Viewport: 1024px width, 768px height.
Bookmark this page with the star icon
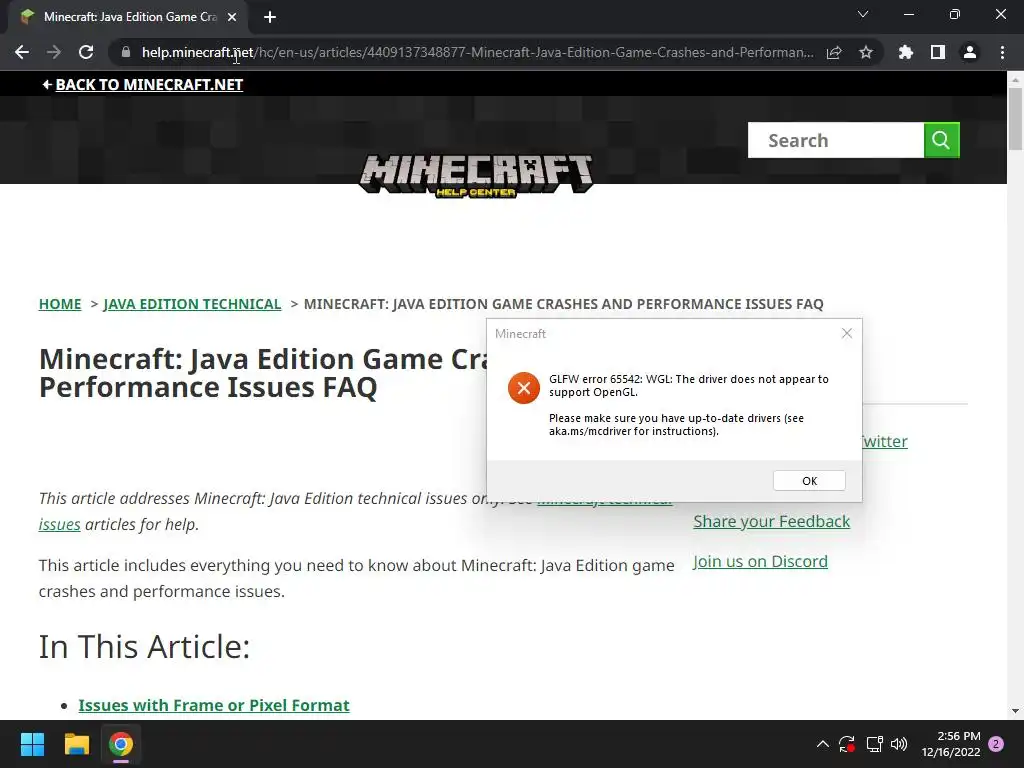866,52
